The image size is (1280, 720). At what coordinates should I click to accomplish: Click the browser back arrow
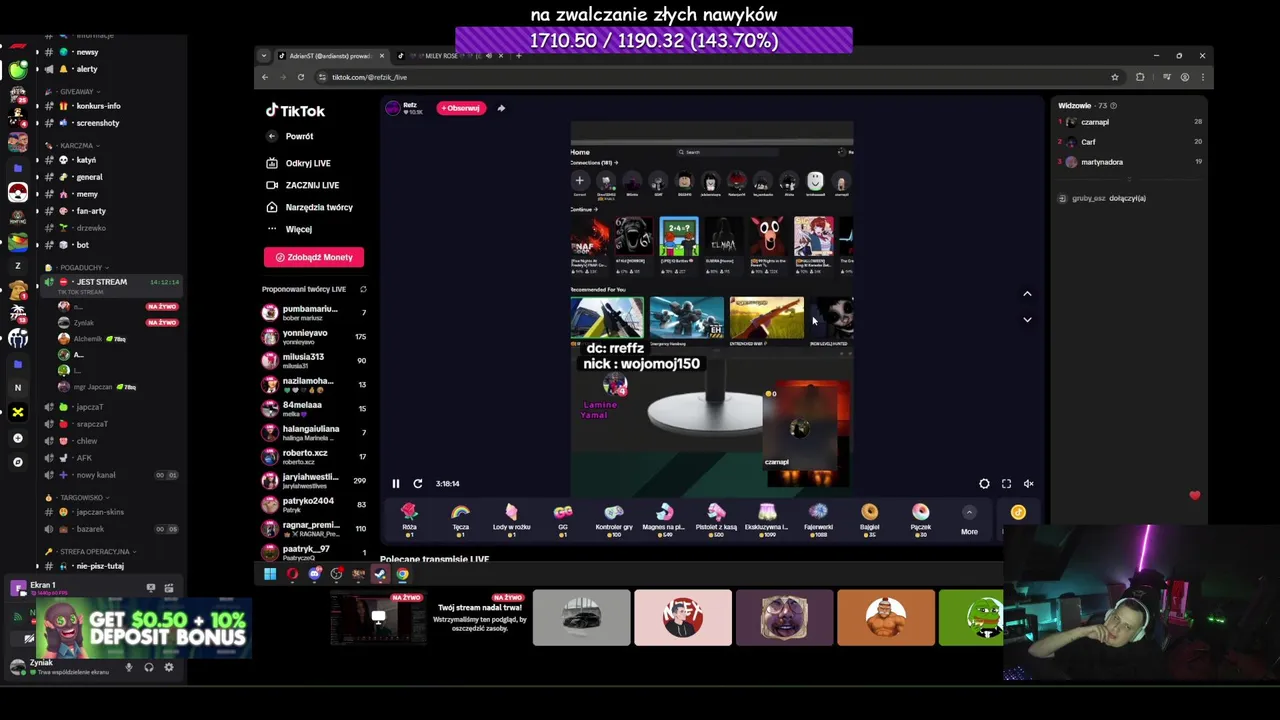click(x=265, y=77)
